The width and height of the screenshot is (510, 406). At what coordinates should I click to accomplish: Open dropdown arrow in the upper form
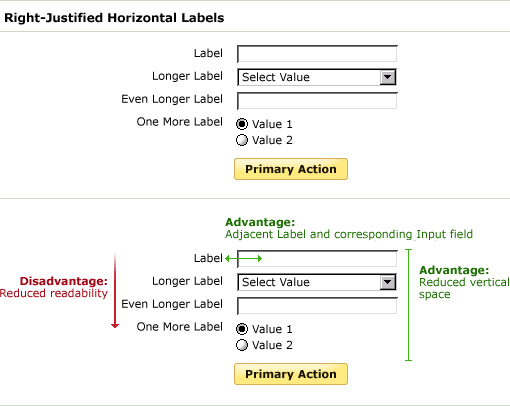[388, 77]
